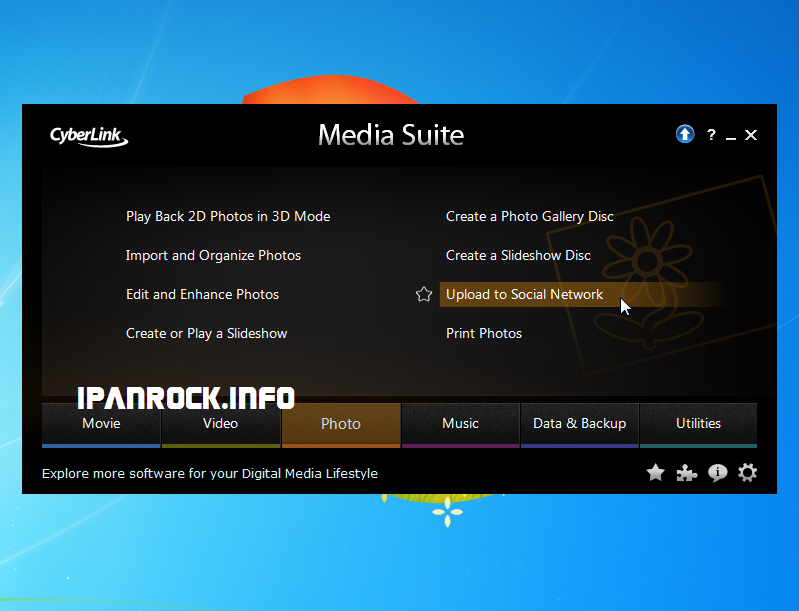This screenshot has width=799, height=611.
Task: Open Edit and Enhance Photos
Action: [x=202, y=295]
